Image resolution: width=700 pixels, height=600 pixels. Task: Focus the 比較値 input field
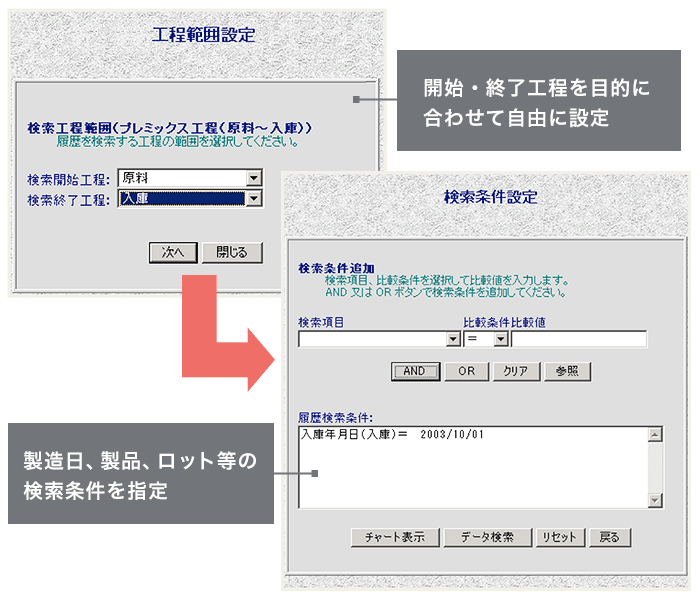pos(579,339)
